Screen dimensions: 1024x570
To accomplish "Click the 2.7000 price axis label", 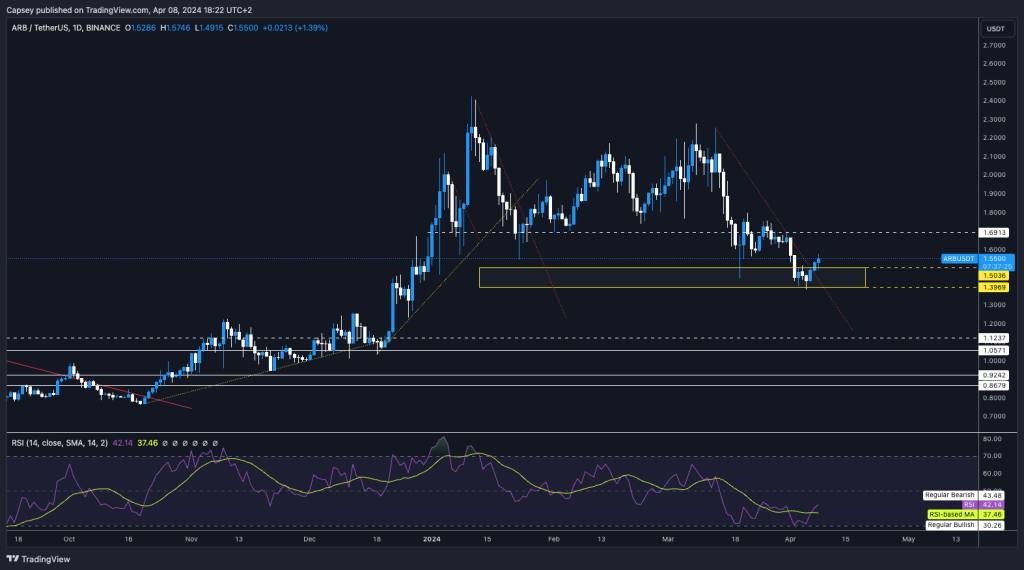I will pos(994,45).
